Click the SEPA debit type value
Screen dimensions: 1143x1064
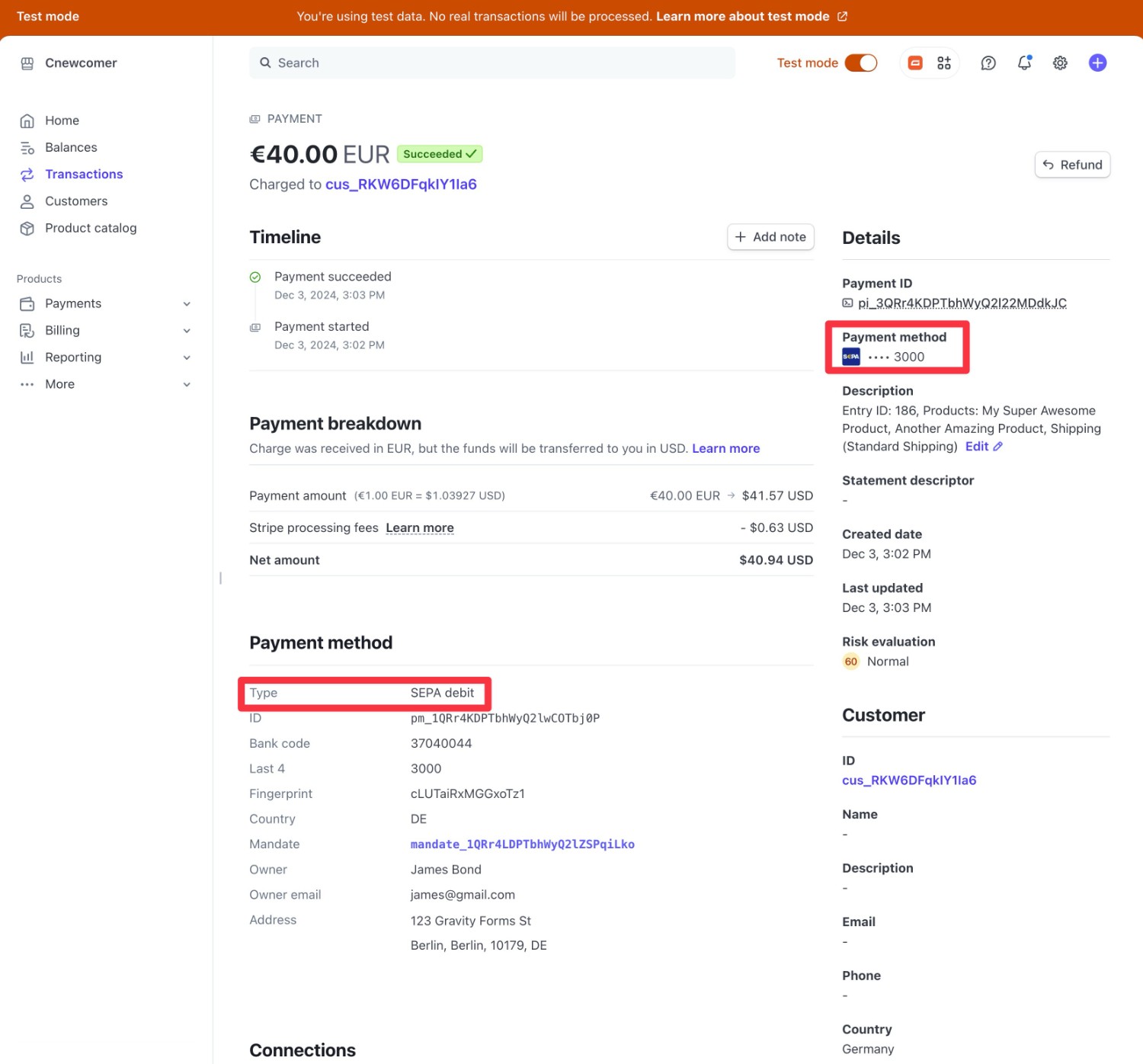[442, 693]
